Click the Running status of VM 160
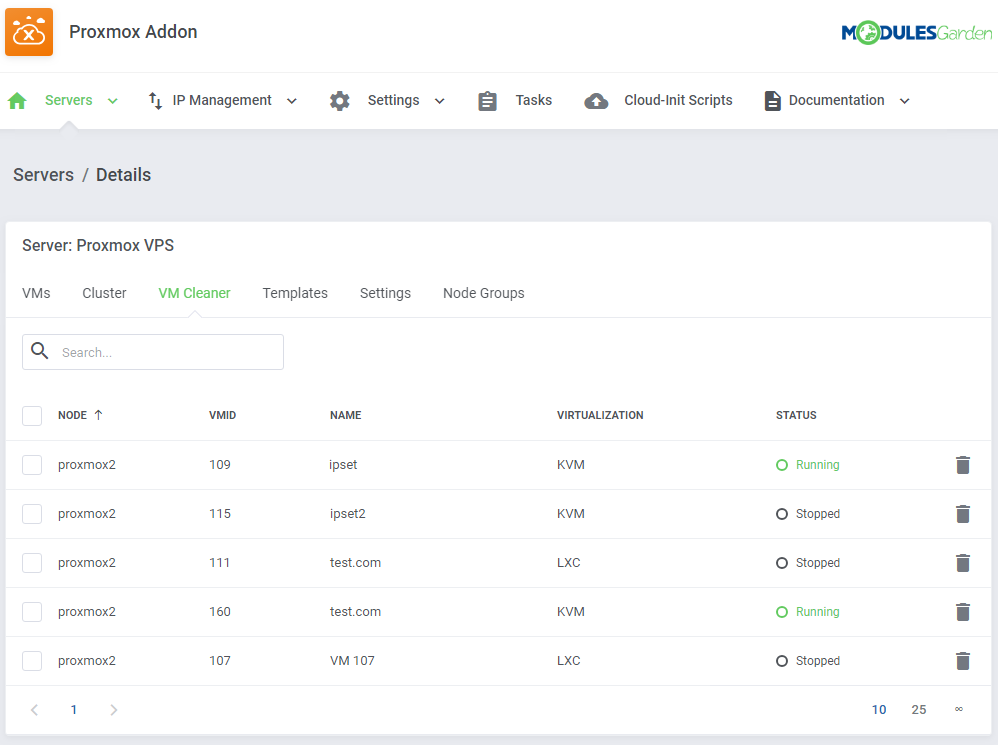Viewport: 998px width, 745px height. pos(808,612)
